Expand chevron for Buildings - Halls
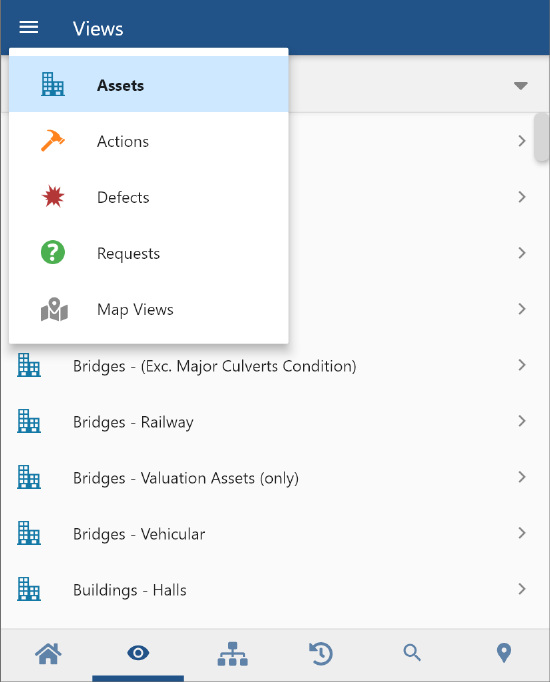The height and width of the screenshot is (682, 550). [x=522, y=589]
